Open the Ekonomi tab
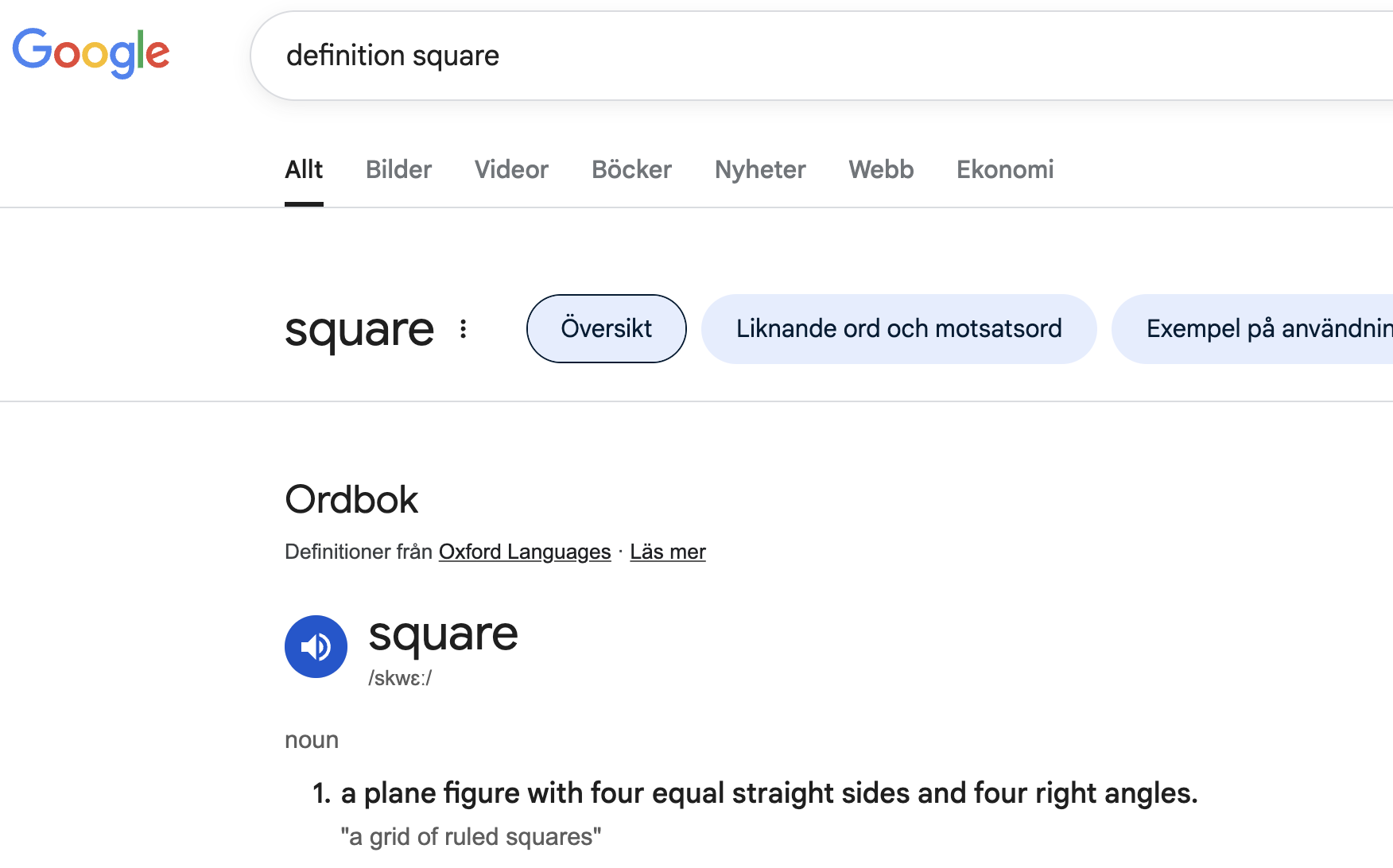1393x868 pixels. pos(1005,169)
